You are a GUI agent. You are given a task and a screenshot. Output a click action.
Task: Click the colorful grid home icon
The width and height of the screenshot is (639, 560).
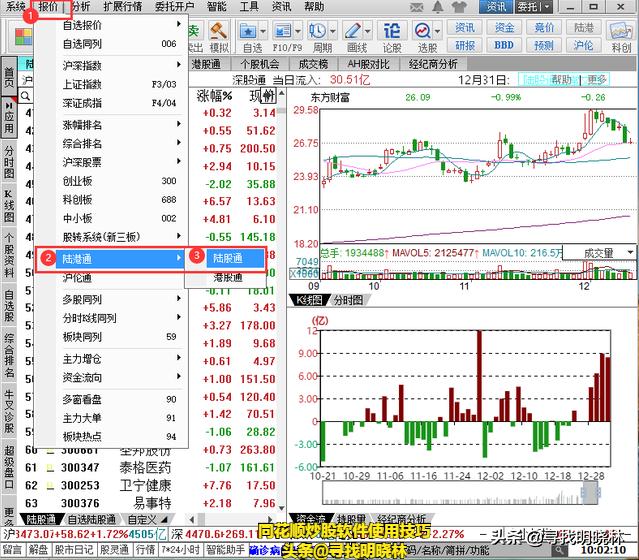pyautogui.click(x=24, y=37)
